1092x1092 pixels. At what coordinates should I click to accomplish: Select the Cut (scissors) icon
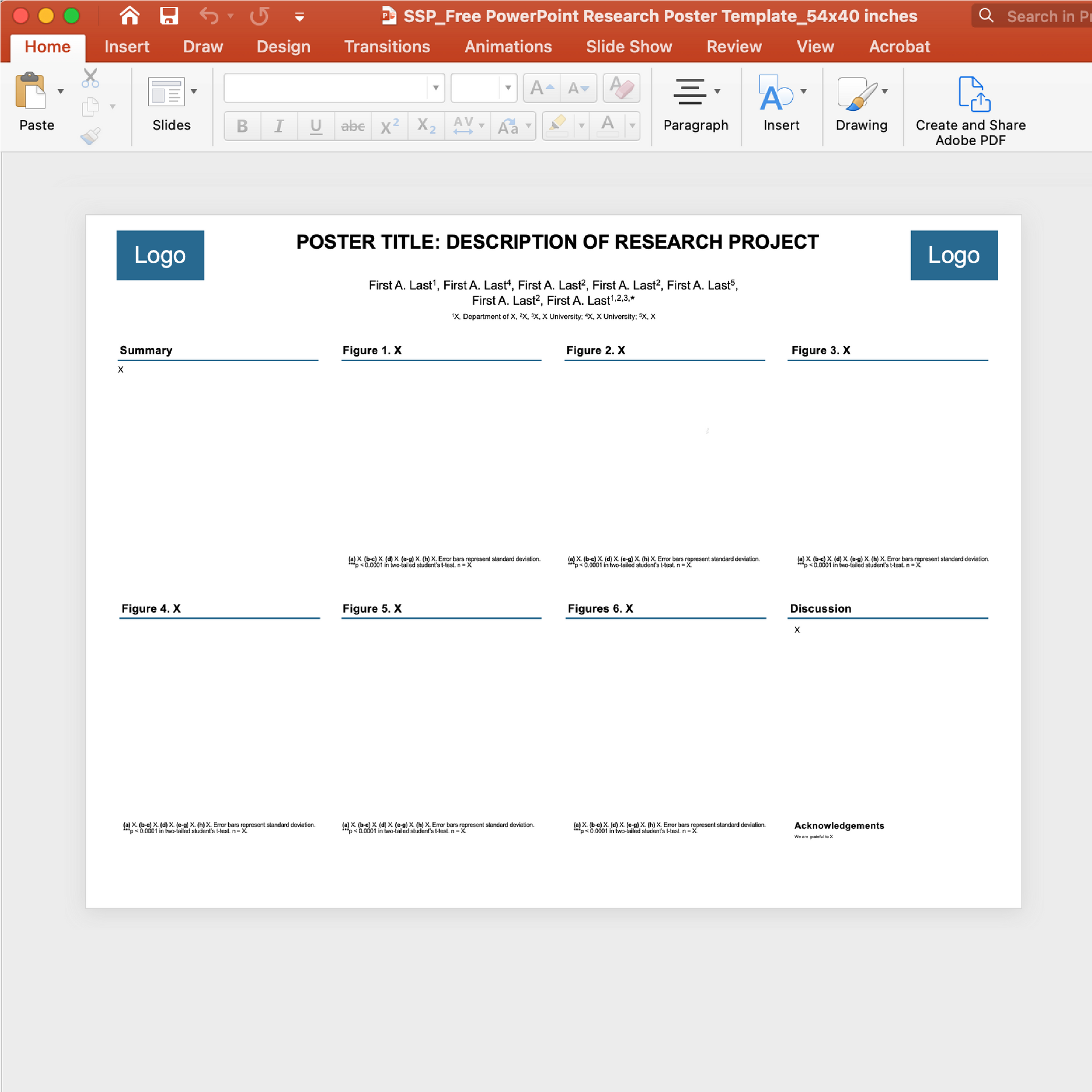[x=90, y=77]
